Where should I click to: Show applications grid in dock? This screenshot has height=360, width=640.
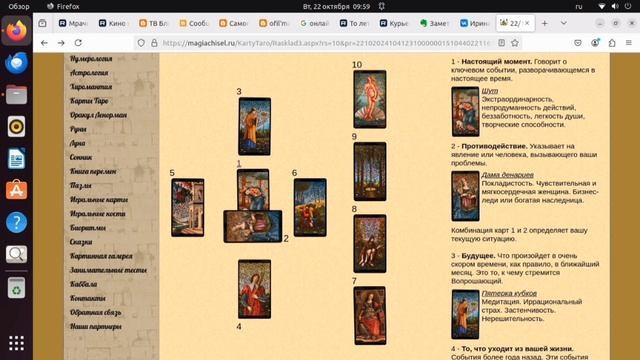pos(16,343)
